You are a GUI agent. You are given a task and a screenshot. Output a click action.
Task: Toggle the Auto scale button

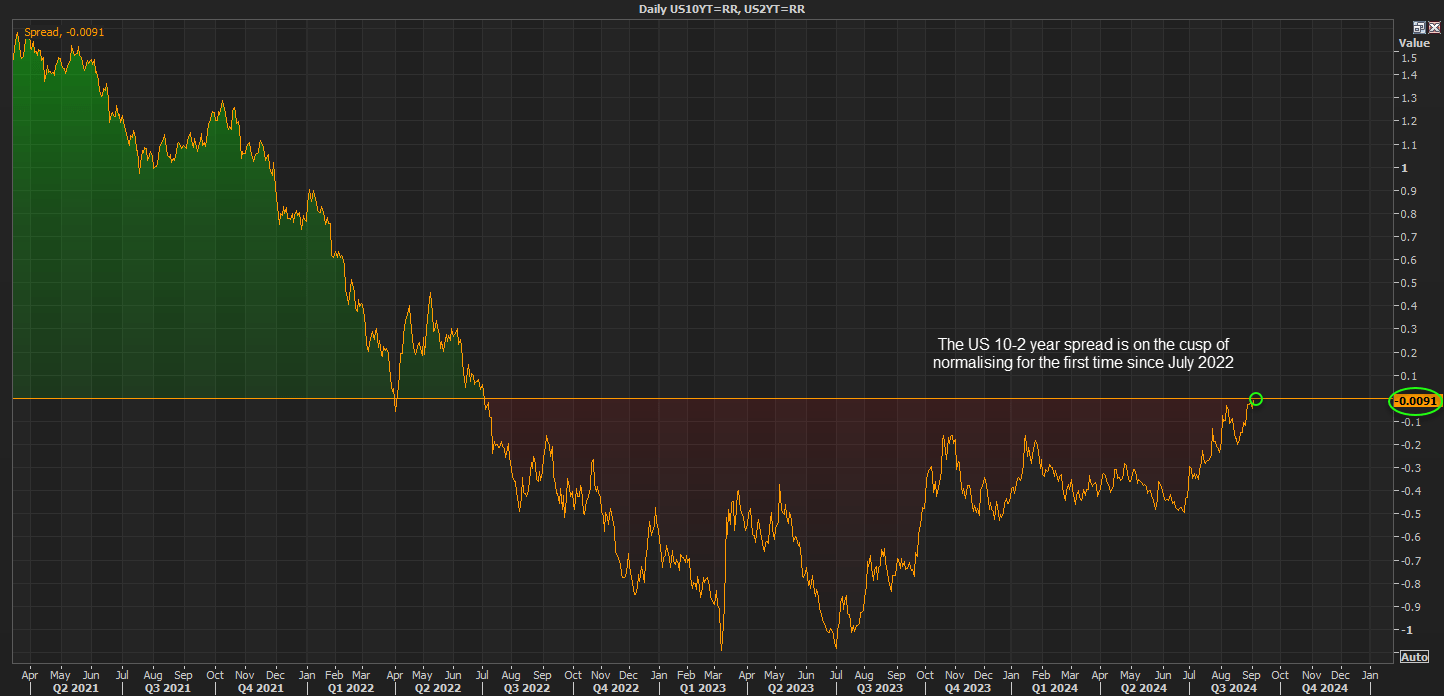[x=1414, y=656]
